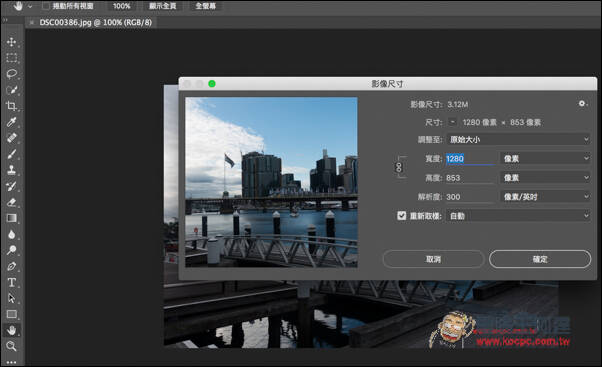Image resolution: width=602 pixels, height=367 pixels.
Task: Select the Blur tool
Action: tap(12, 234)
